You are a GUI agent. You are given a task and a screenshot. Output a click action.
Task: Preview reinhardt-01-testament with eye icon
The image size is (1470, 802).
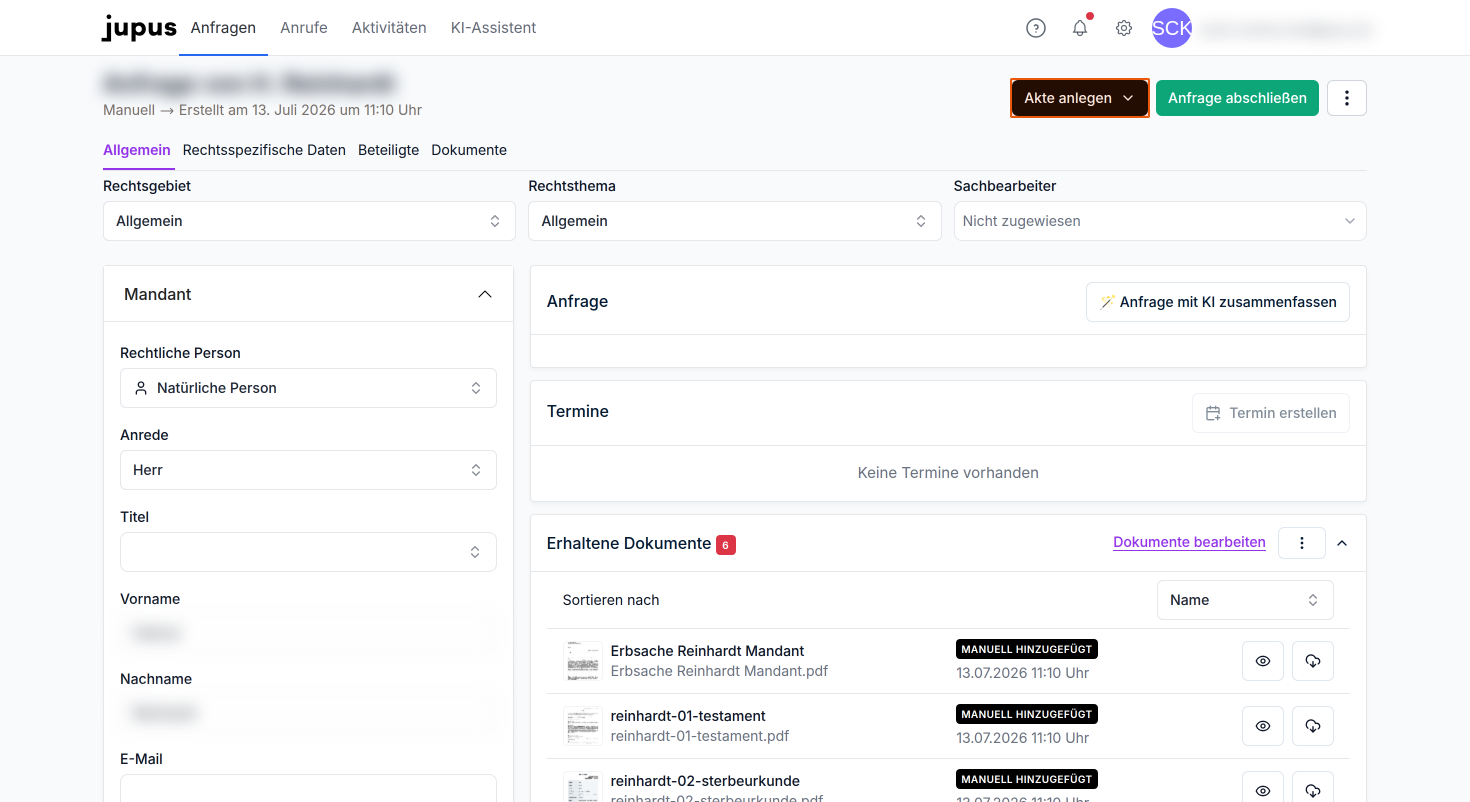pyautogui.click(x=1263, y=726)
